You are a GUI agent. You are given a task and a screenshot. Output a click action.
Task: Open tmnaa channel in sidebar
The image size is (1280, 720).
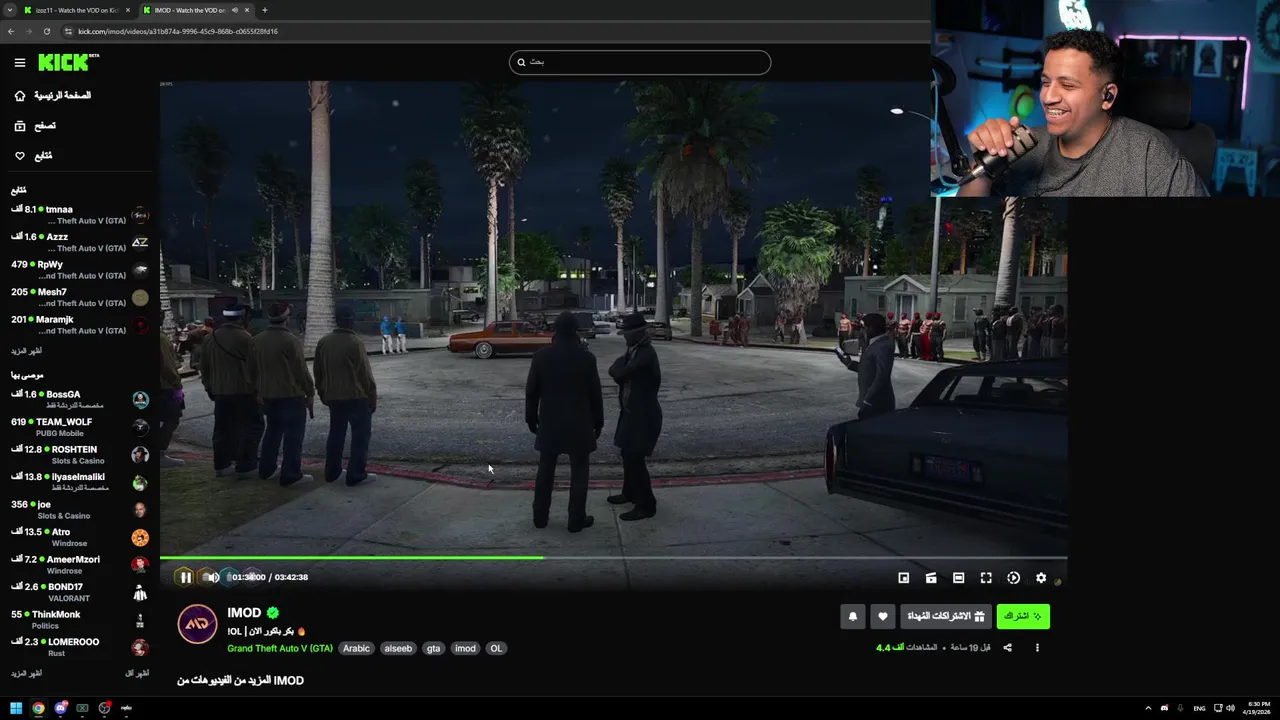tap(80, 215)
